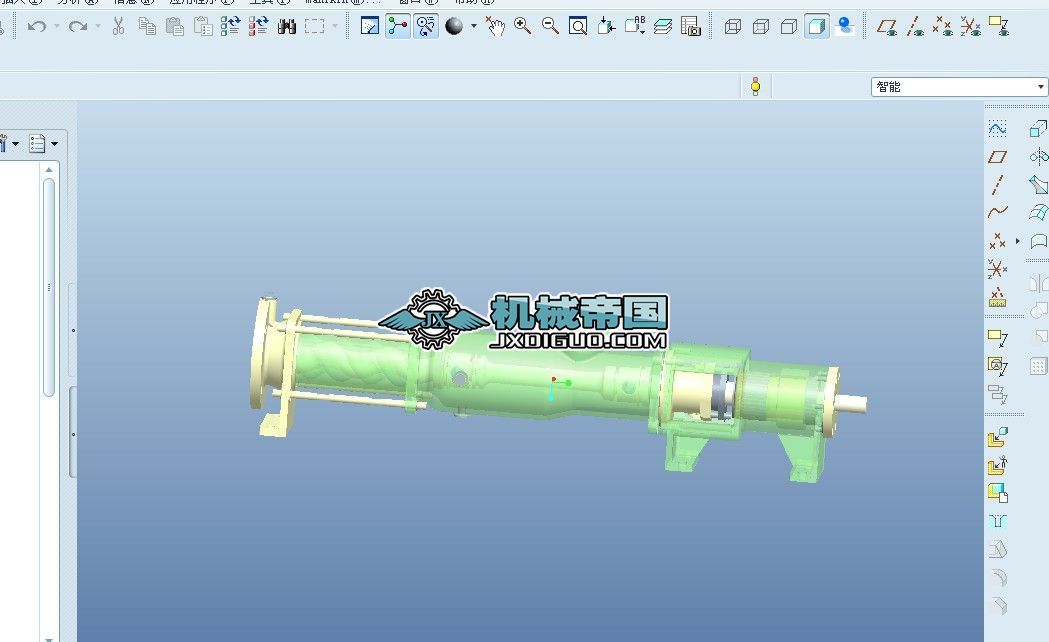Open the appearance gallery sphere
The height and width of the screenshot is (642, 1049).
pos(454,26)
